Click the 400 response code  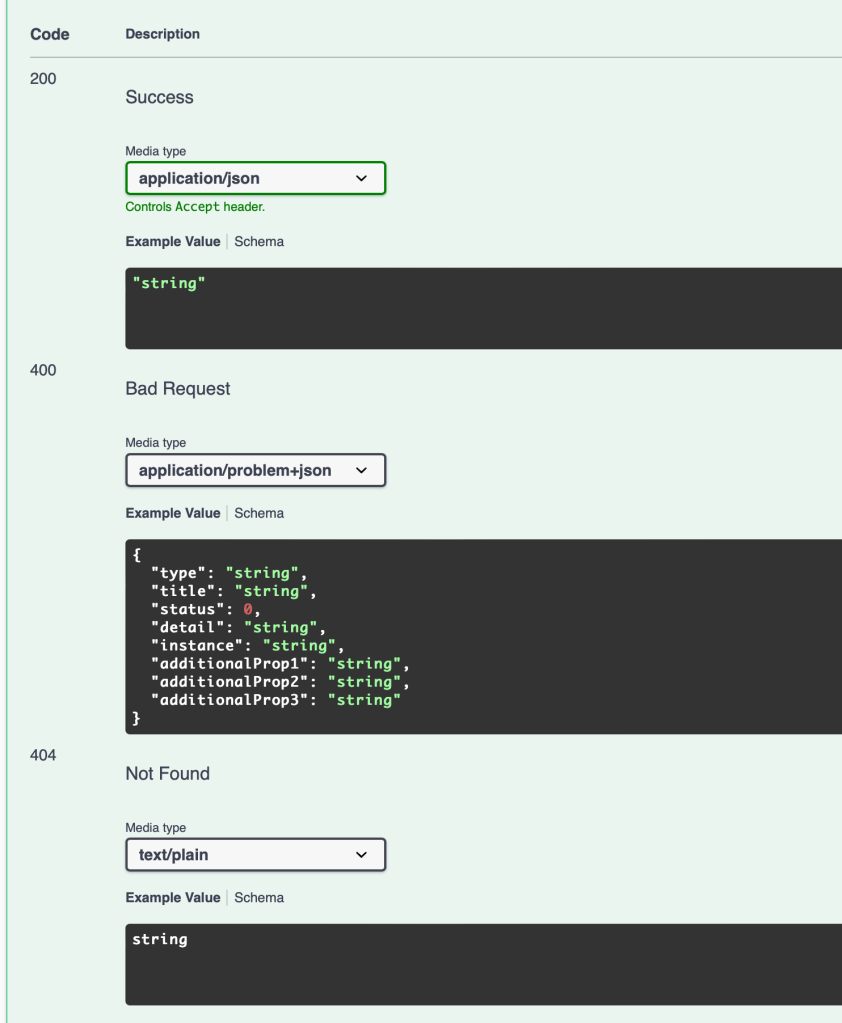coord(44,370)
